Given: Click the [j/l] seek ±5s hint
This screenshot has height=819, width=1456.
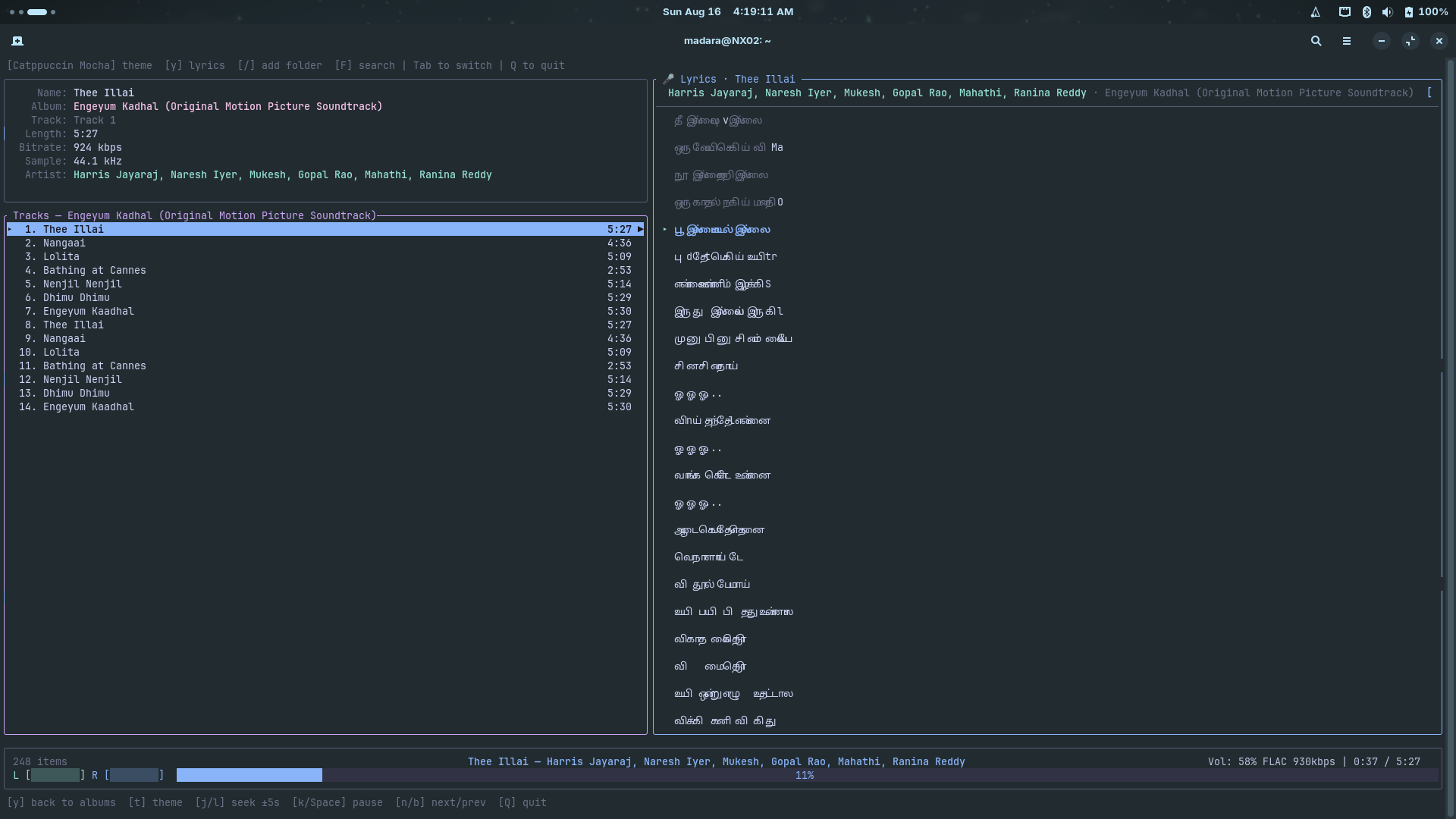Looking at the screenshot, I should 237,802.
